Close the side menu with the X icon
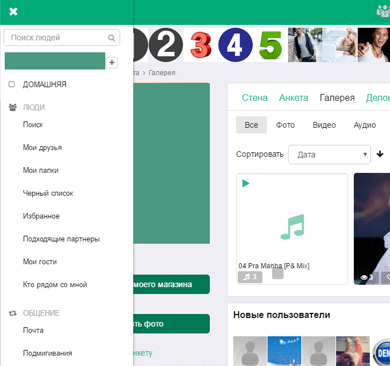 point(13,12)
